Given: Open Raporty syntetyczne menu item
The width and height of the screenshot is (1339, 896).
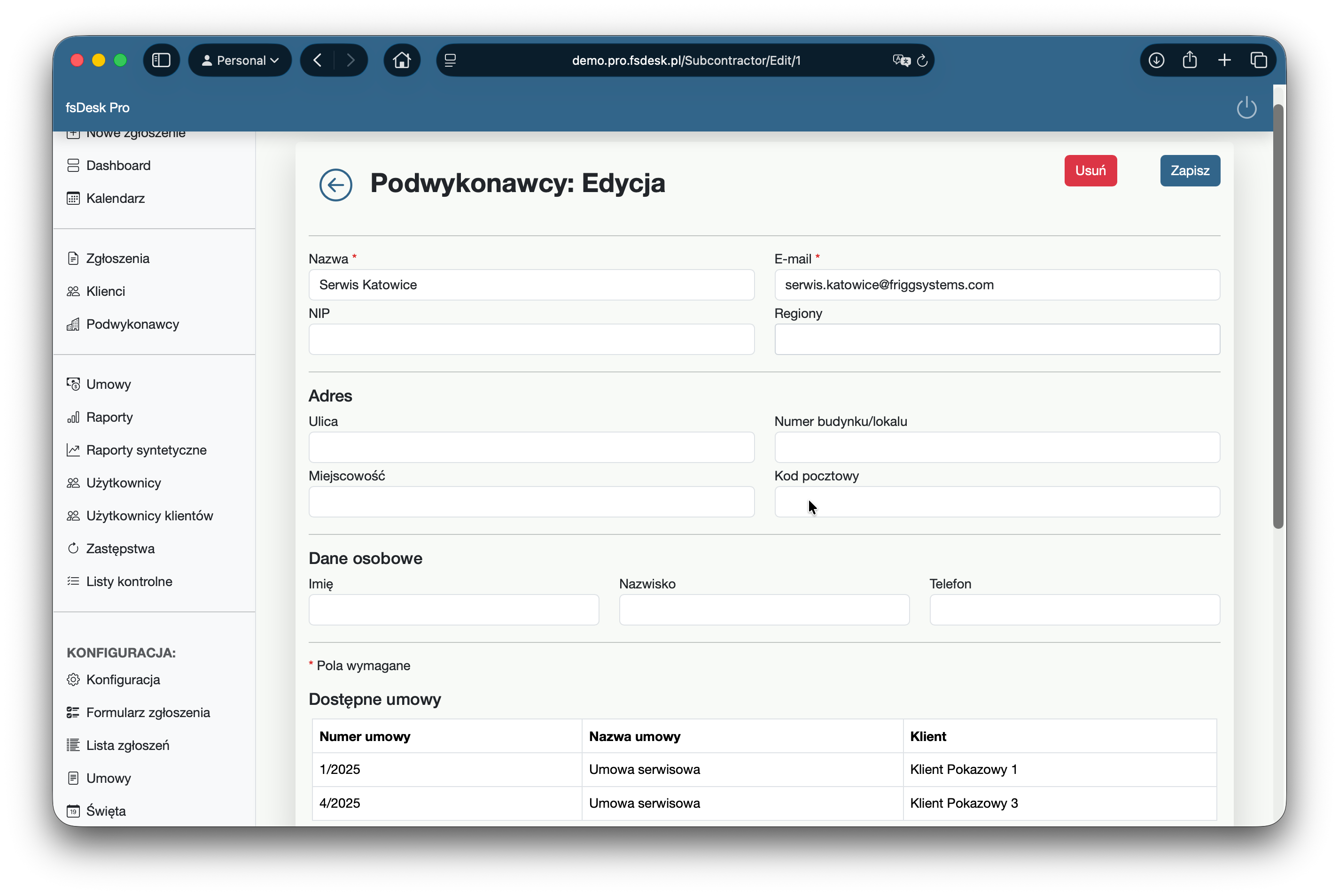Looking at the screenshot, I should [x=147, y=450].
